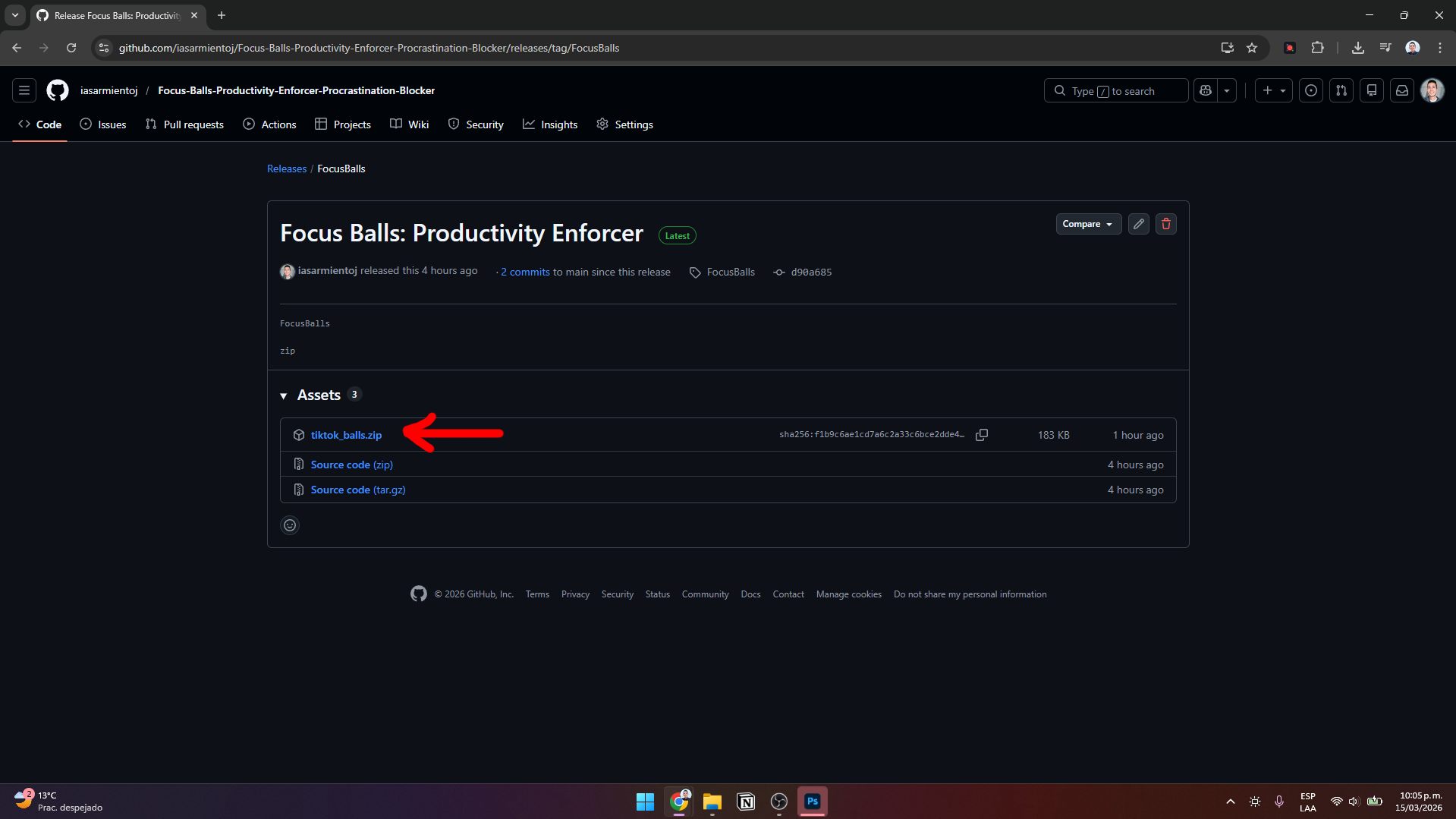Open the Compare dropdown

1088,224
